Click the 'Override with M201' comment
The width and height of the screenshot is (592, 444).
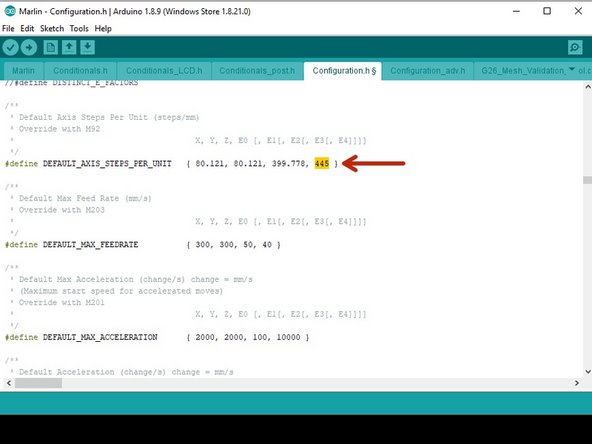point(62,302)
